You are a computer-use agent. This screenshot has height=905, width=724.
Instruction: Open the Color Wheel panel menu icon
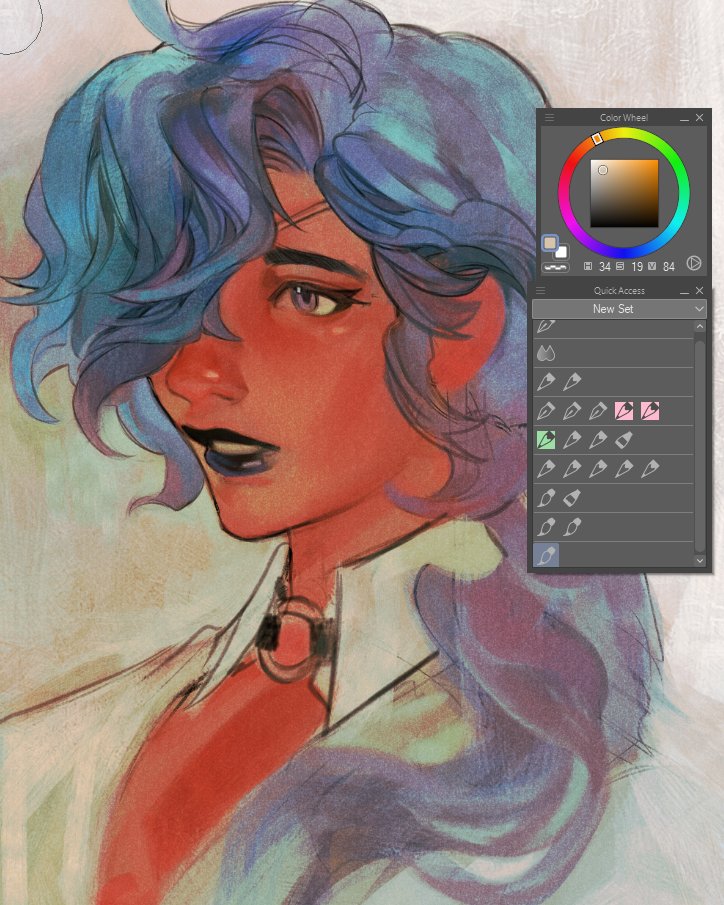point(549,117)
